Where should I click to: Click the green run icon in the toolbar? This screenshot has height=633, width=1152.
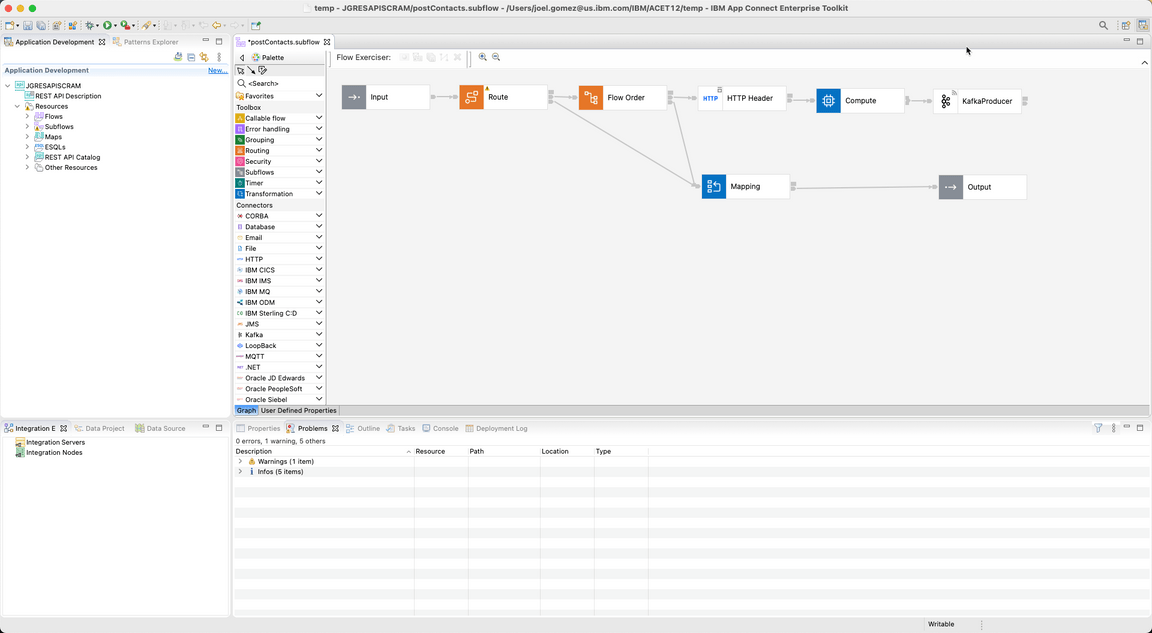click(x=108, y=25)
